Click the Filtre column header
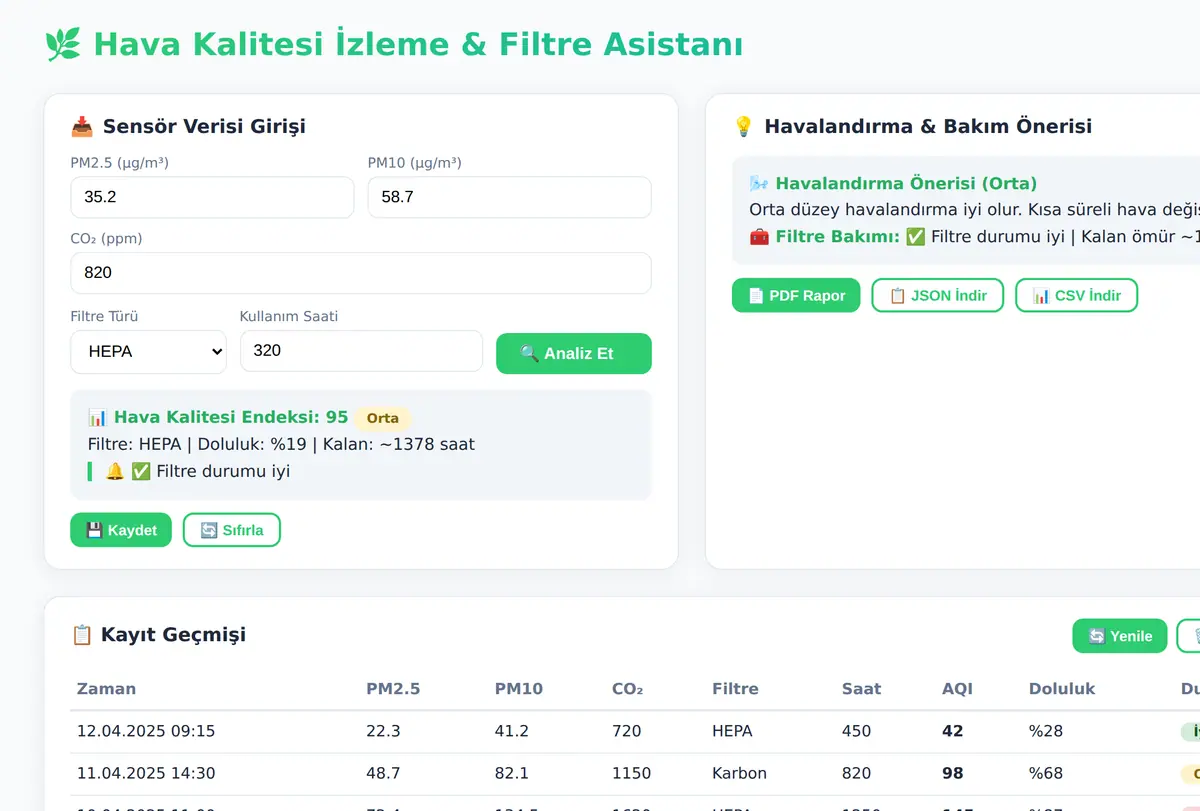 click(735, 689)
